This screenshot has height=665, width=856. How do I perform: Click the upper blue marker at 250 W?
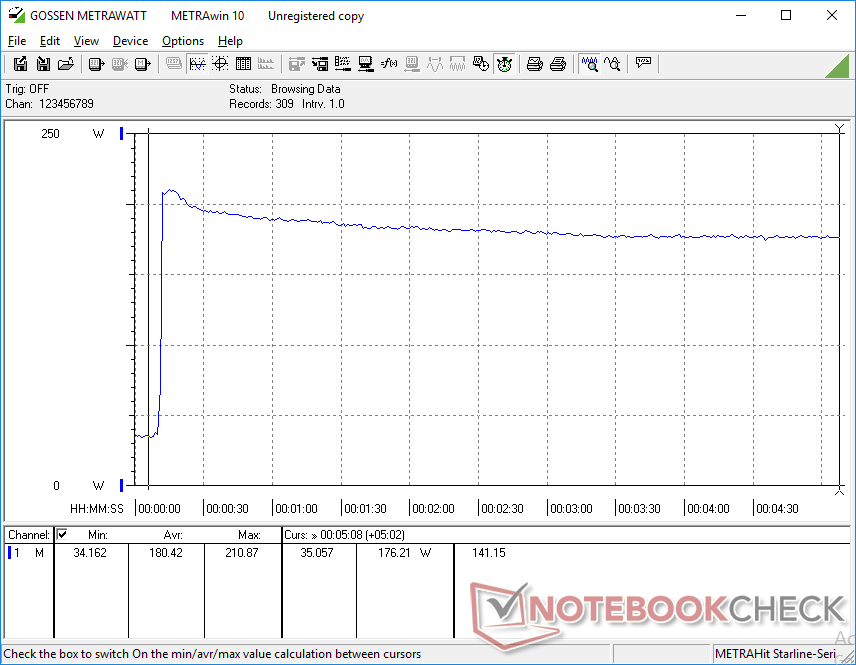coord(122,134)
